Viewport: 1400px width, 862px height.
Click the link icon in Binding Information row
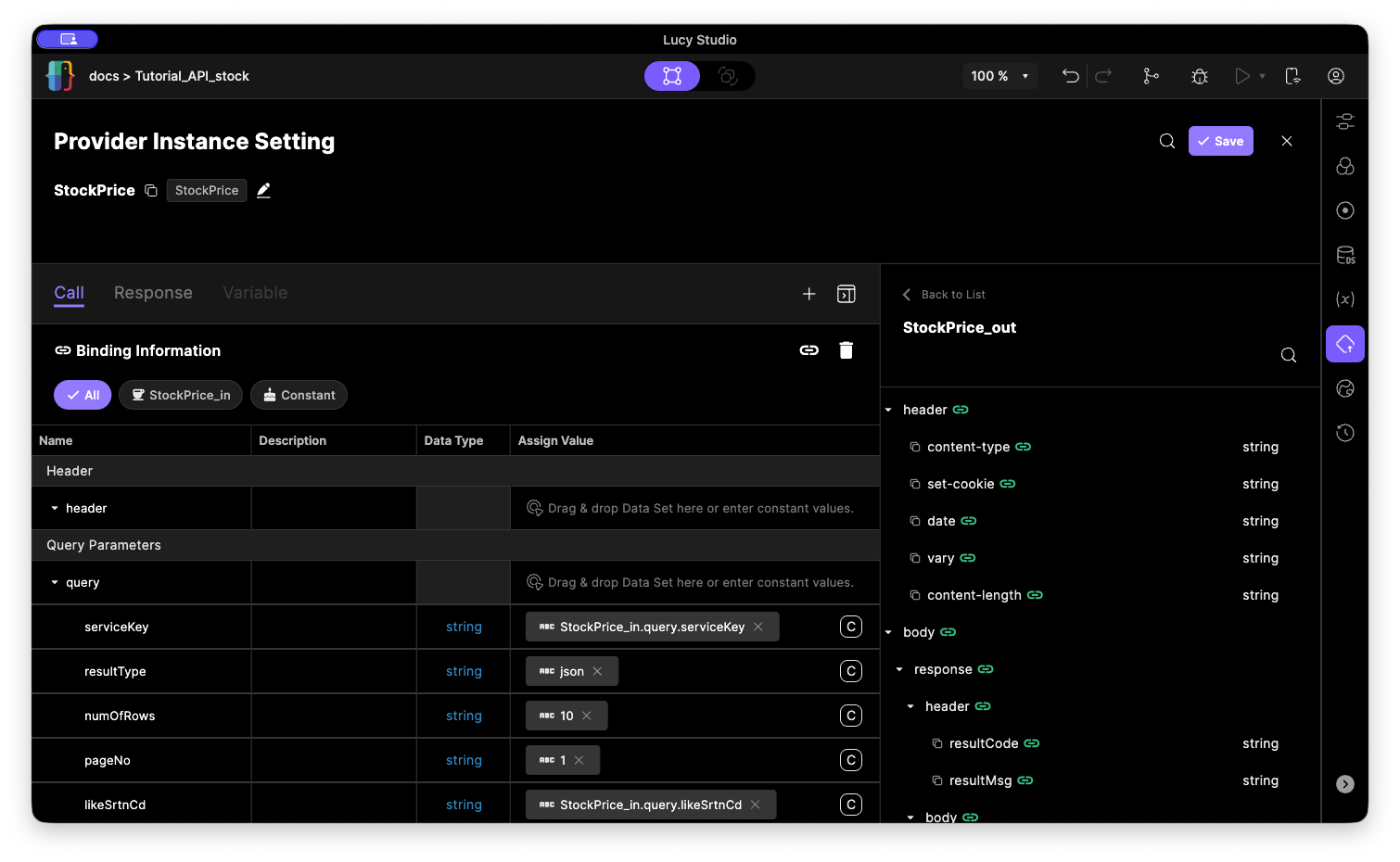point(809,350)
